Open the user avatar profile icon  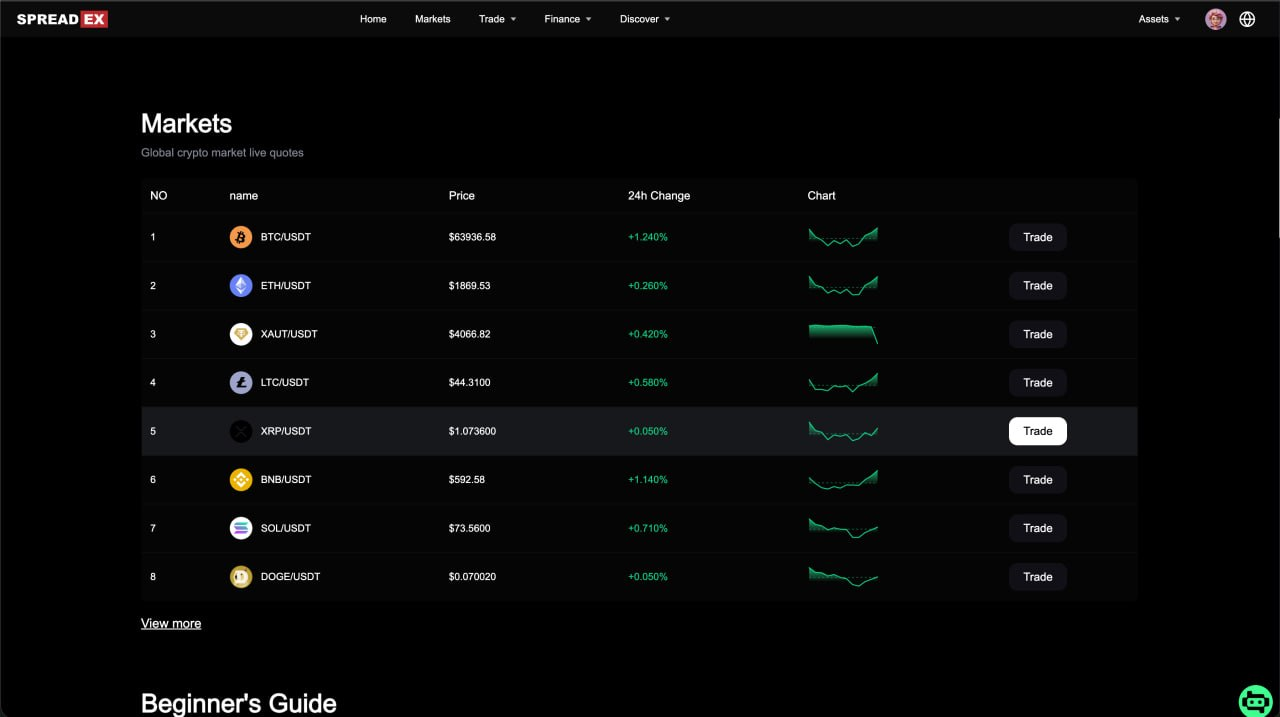pos(1216,19)
